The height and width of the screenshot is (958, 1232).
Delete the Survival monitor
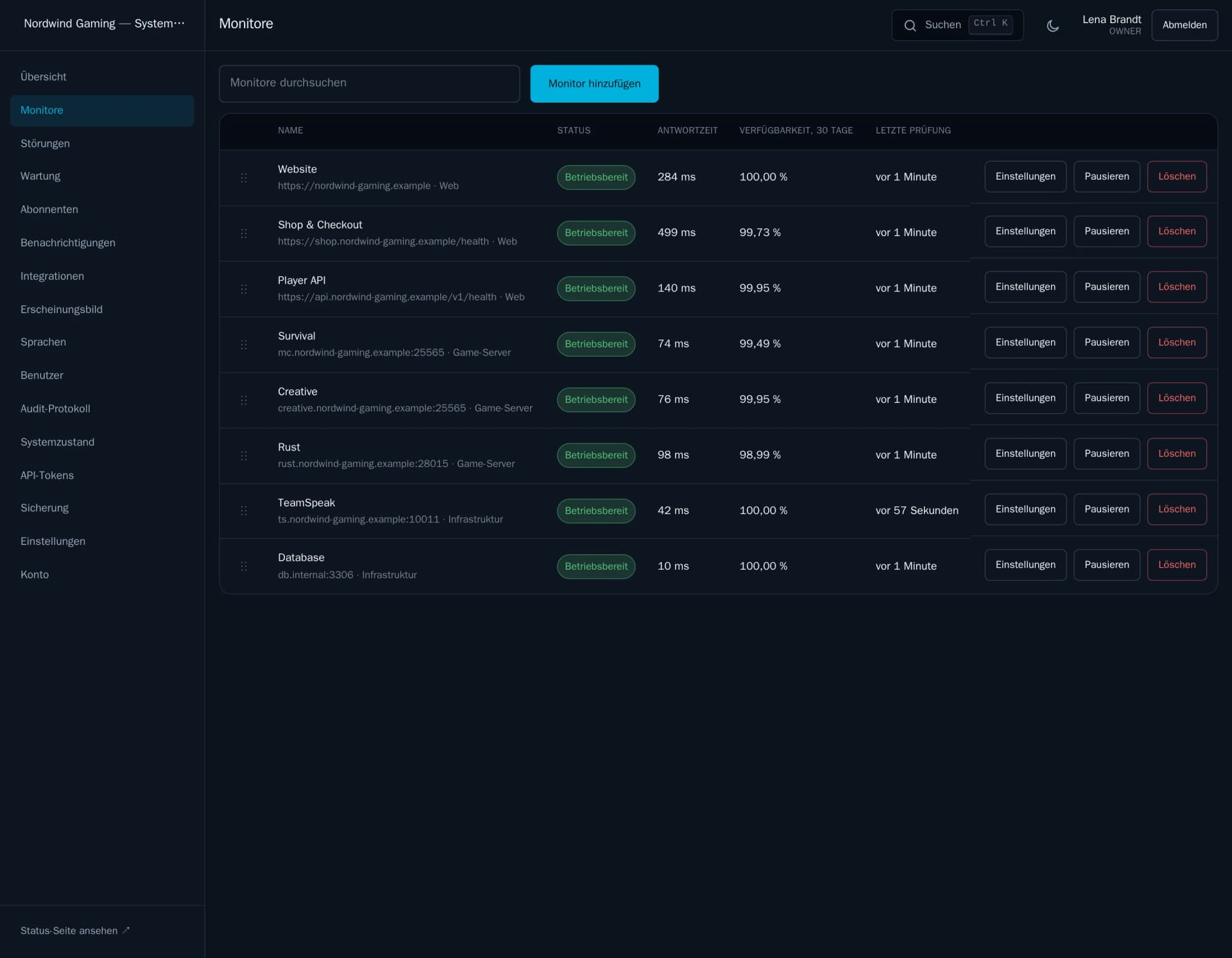pos(1177,343)
